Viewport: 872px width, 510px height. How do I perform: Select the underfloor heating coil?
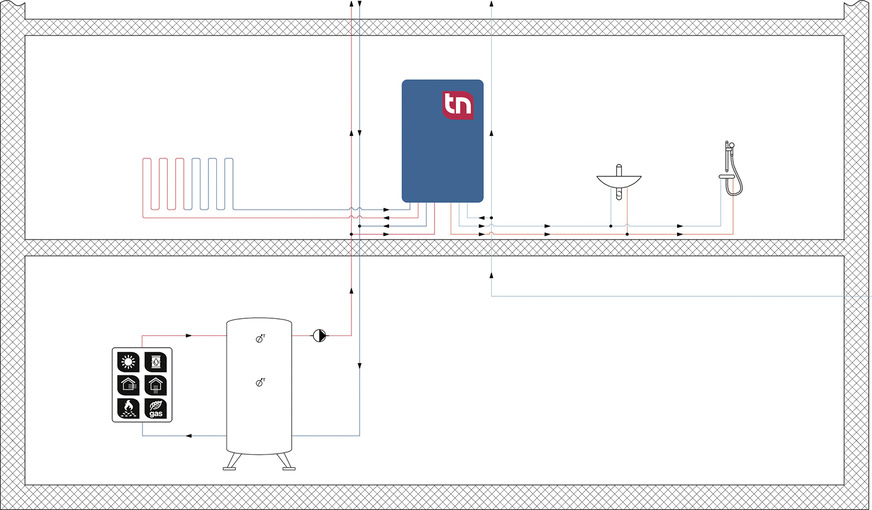click(x=188, y=184)
